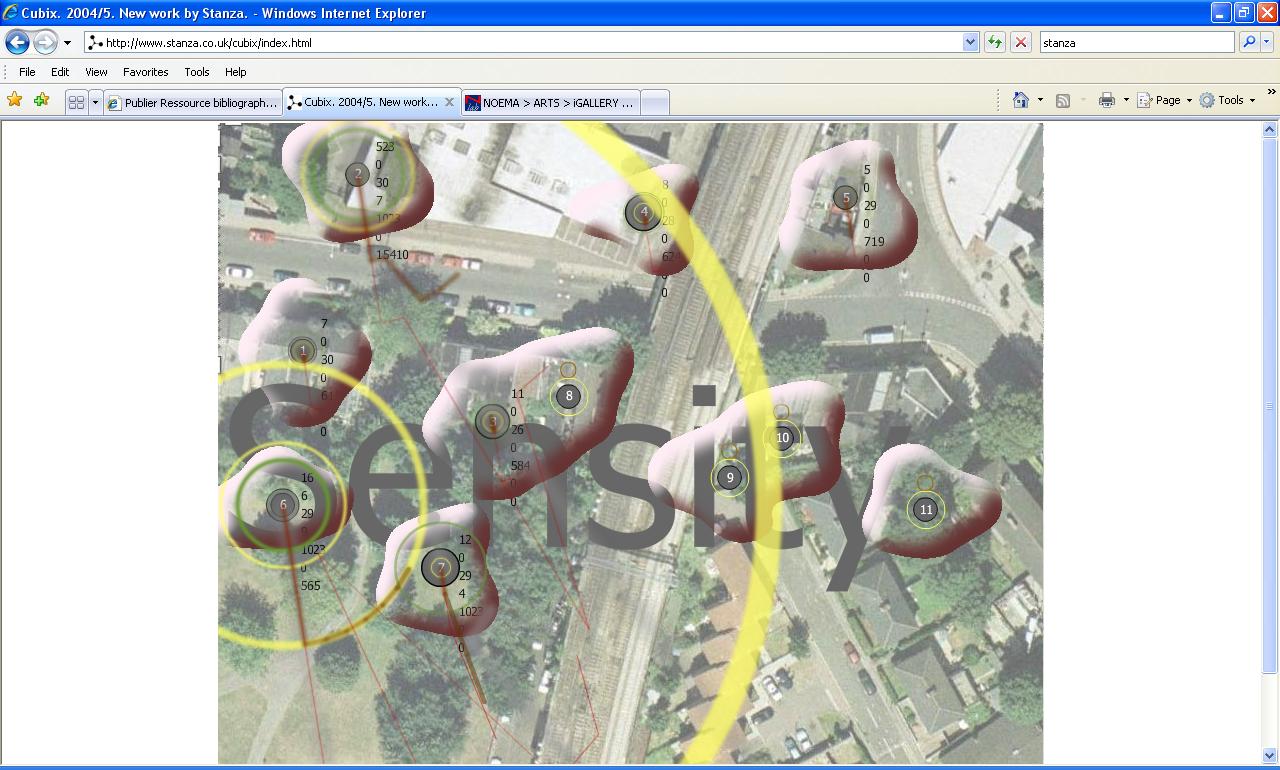Click the vertical scrollbar up arrow
1280x770 pixels.
tap(1271, 130)
